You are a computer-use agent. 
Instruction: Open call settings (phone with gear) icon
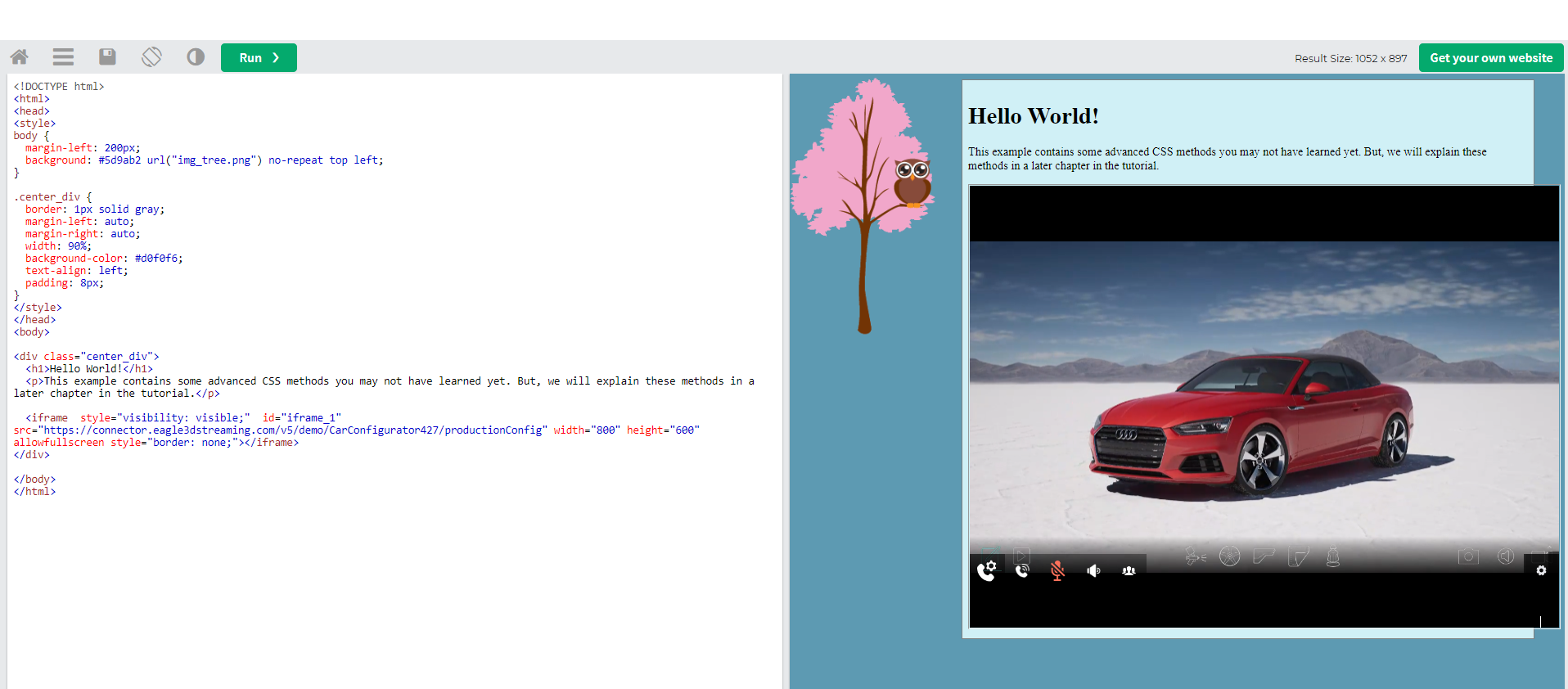pos(987,570)
